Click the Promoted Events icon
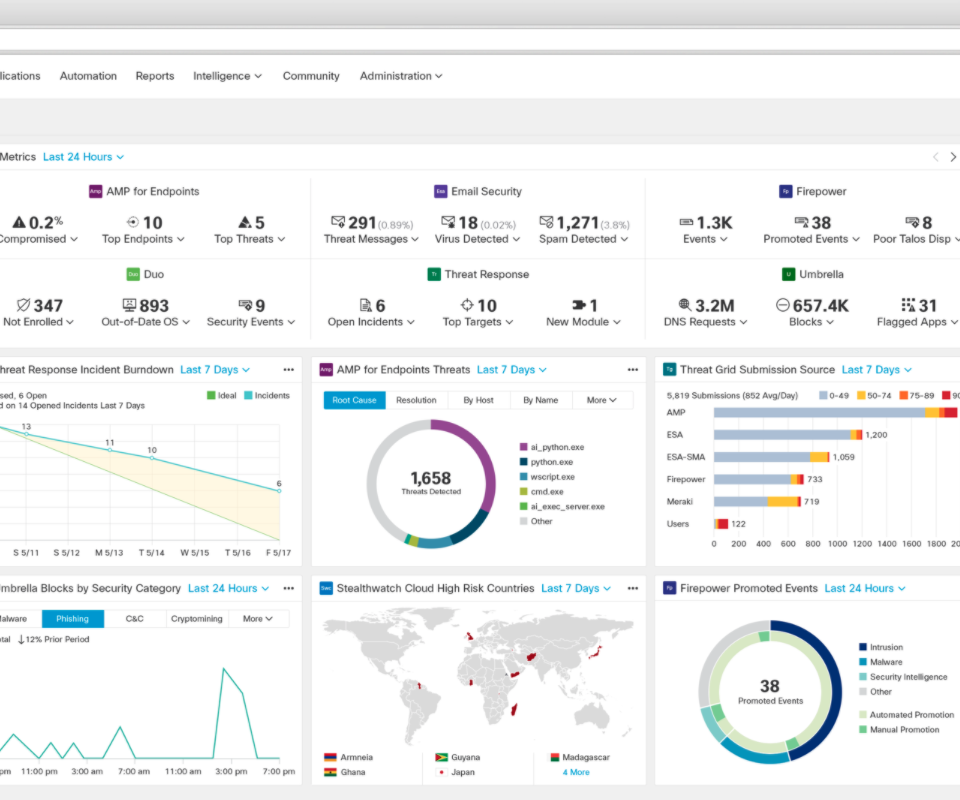This screenshot has width=960, height=800. click(801, 222)
